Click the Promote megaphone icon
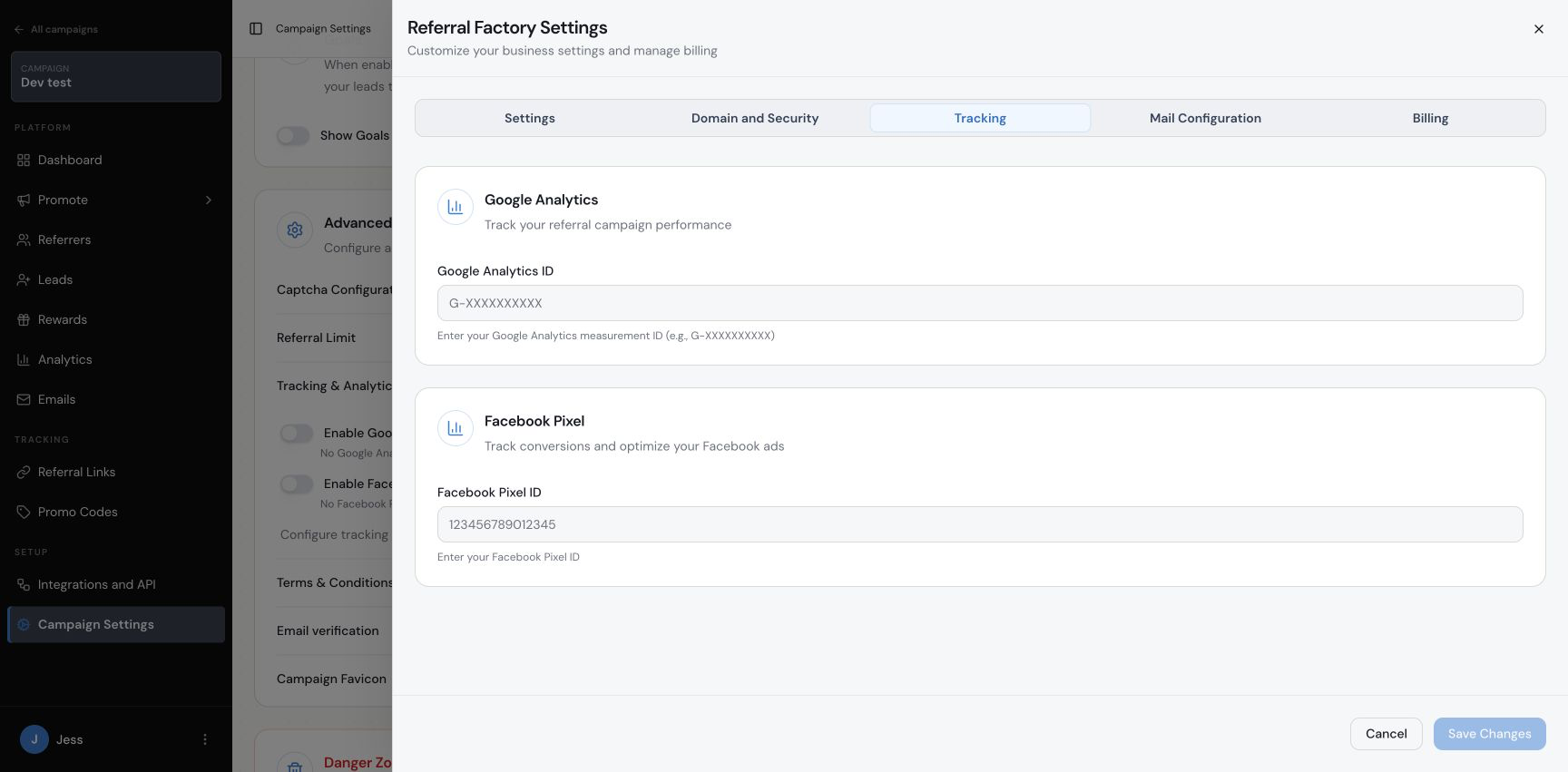Image resolution: width=1568 pixels, height=772 pixels. [x=24, y=200]
